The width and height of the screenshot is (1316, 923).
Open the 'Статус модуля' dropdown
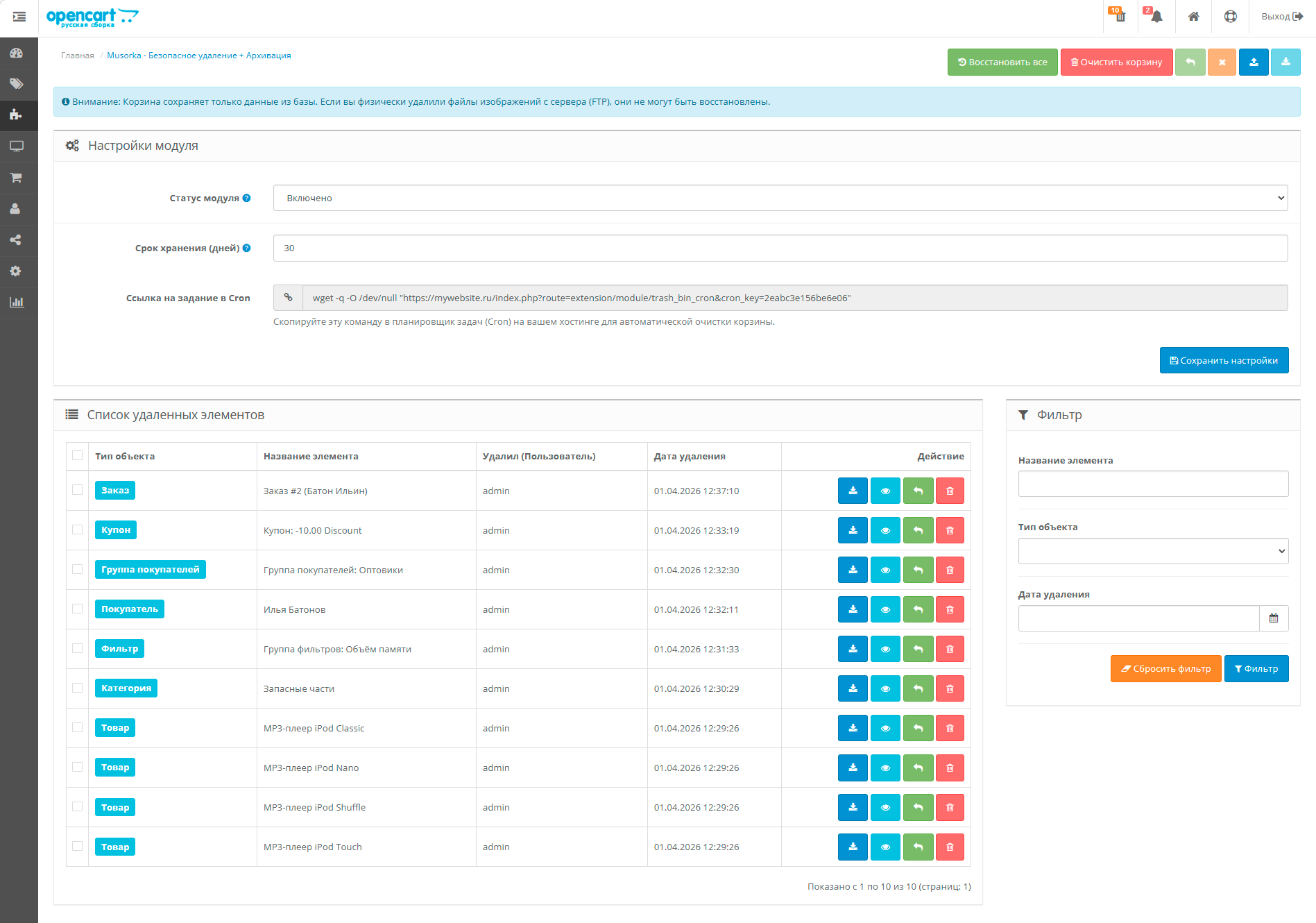click(x=780, y=198)
